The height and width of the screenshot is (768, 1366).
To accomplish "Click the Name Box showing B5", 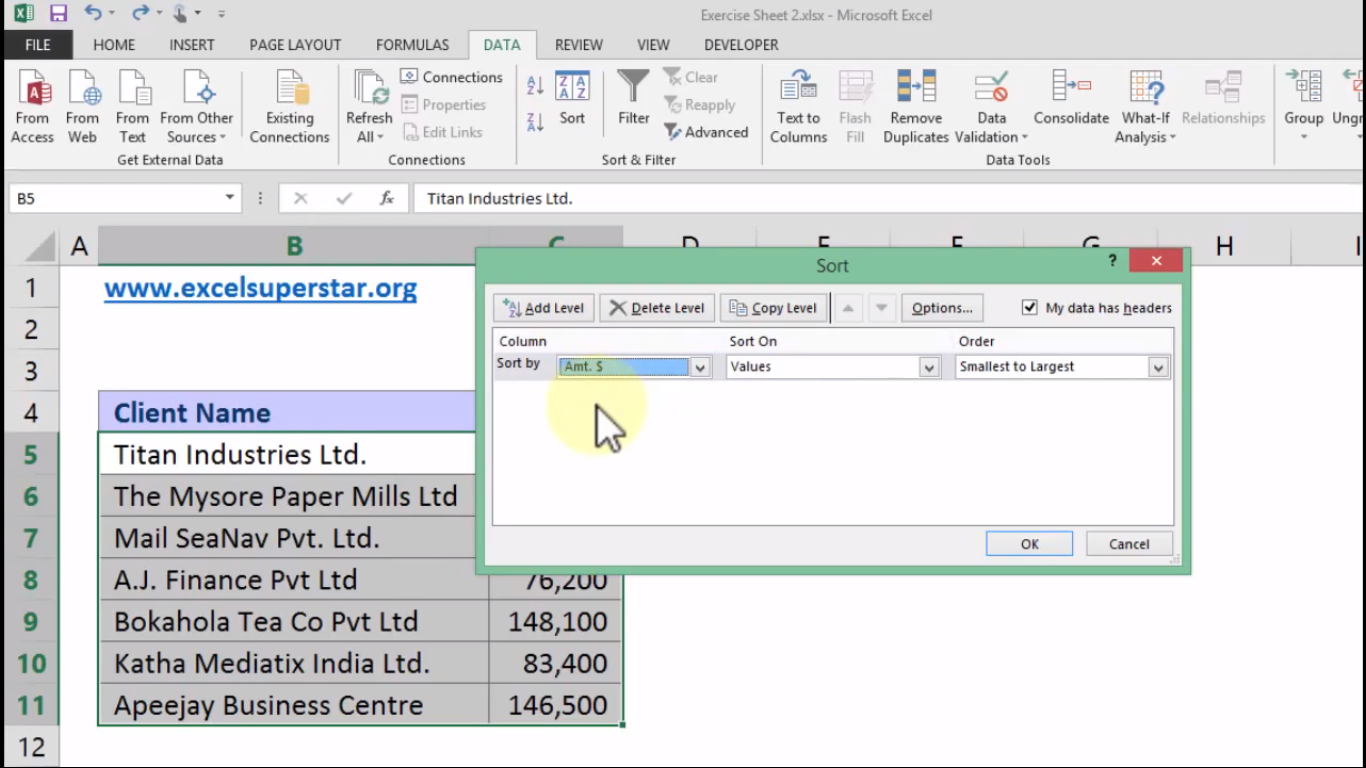I will tap(114, 198).
